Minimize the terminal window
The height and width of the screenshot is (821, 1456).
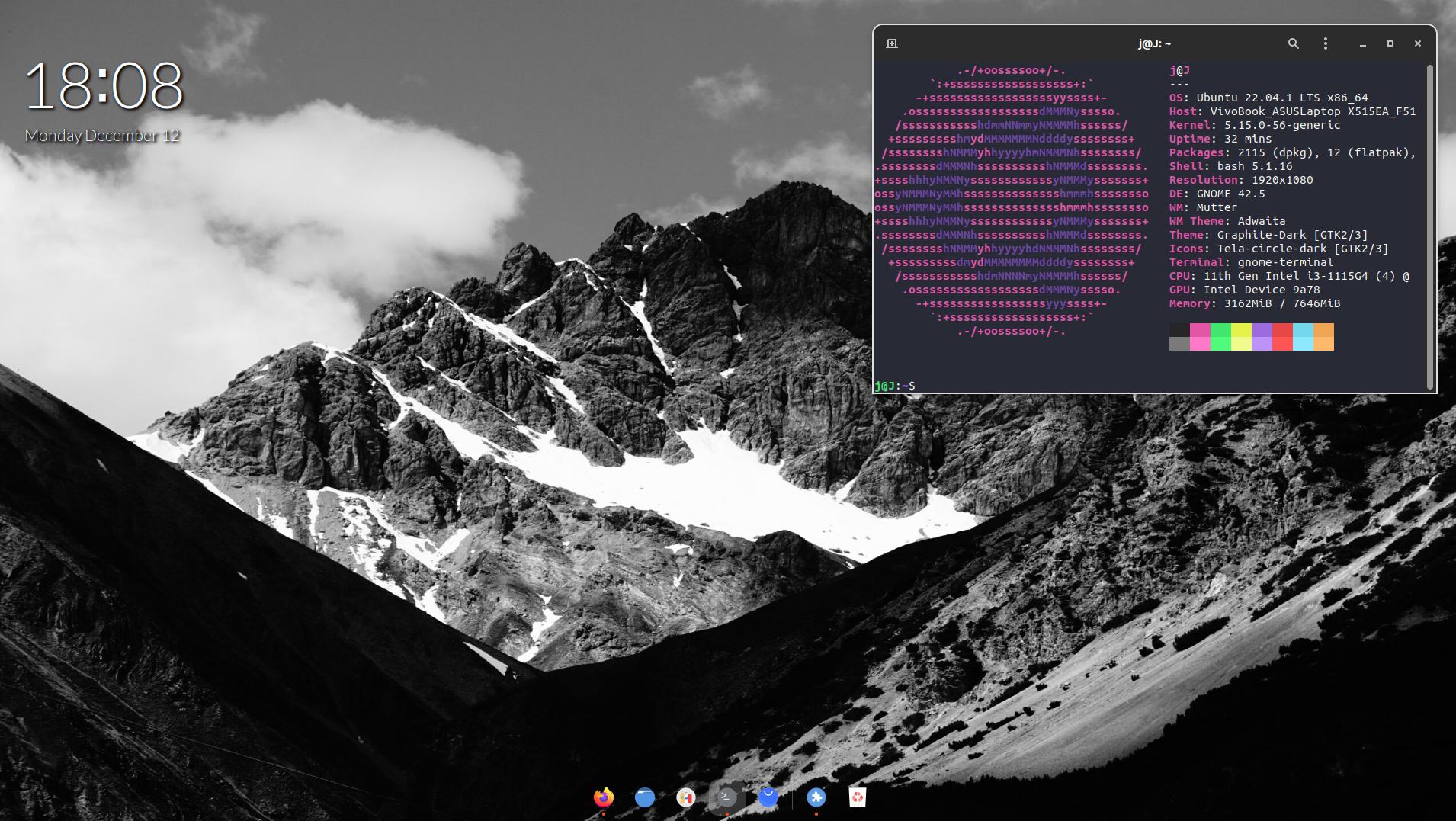coord(1362,43)
